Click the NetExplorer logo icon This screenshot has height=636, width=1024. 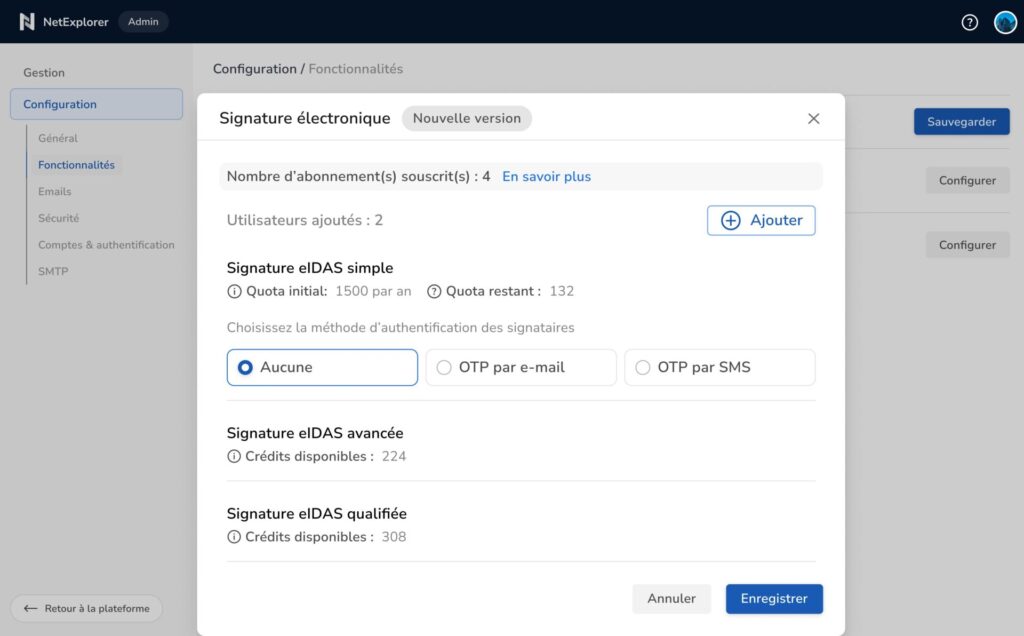(x=27, y=22)
